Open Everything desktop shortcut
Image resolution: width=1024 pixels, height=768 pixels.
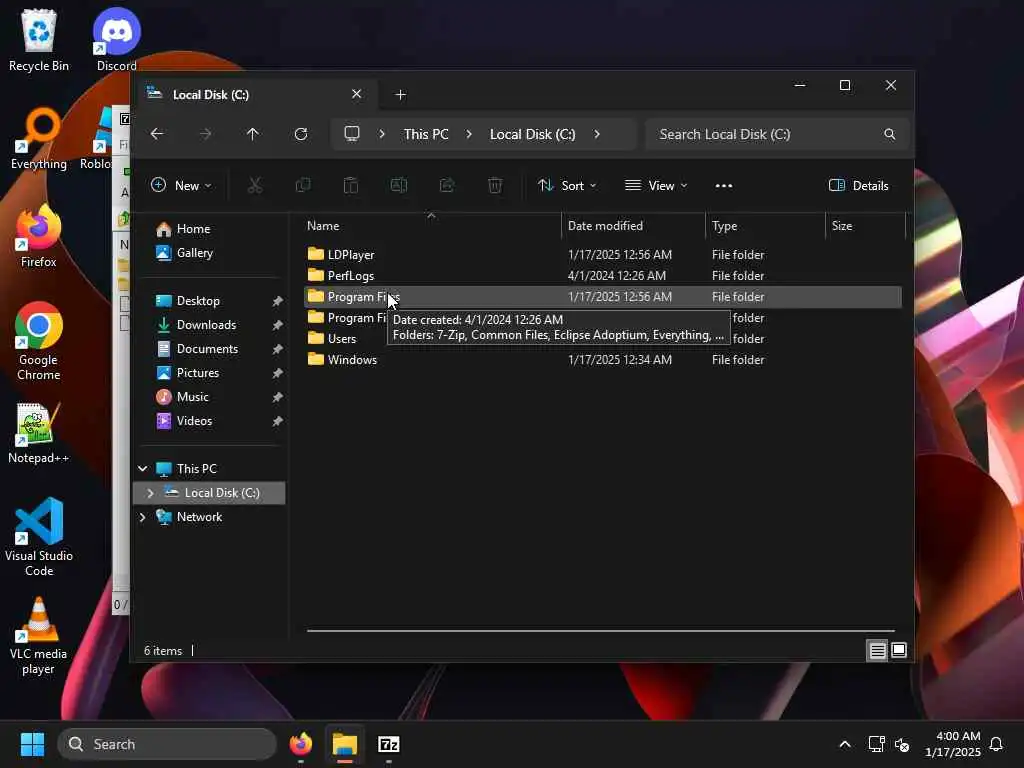pyautogui.click(x=39, y=138)
